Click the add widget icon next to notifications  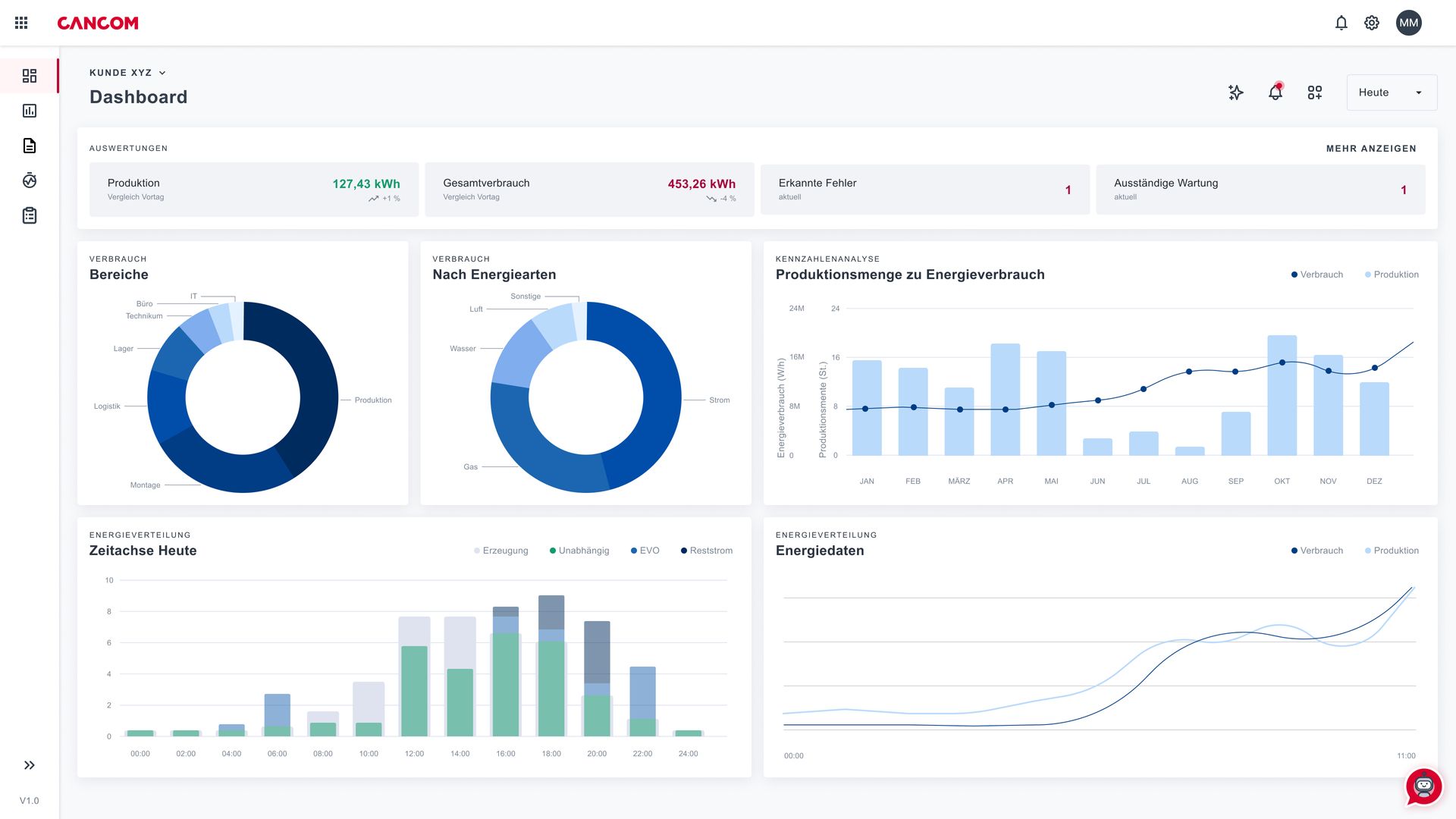1315,93
